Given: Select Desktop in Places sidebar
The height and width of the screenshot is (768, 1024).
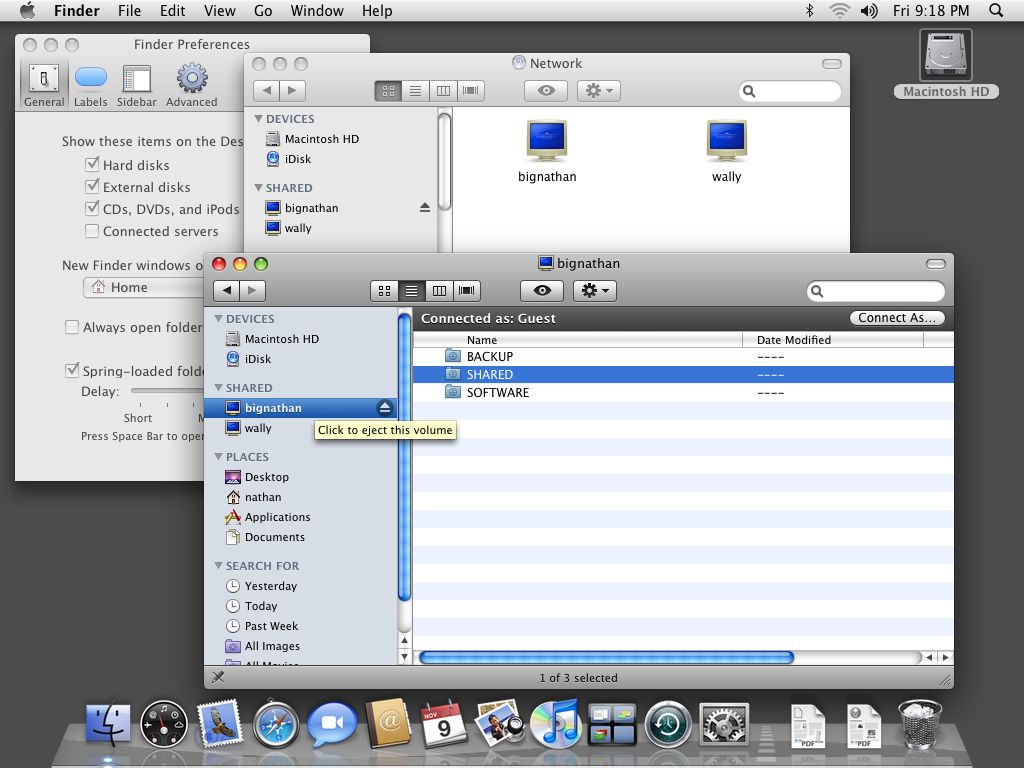Looking at the screenshot, I should point(266,477).
